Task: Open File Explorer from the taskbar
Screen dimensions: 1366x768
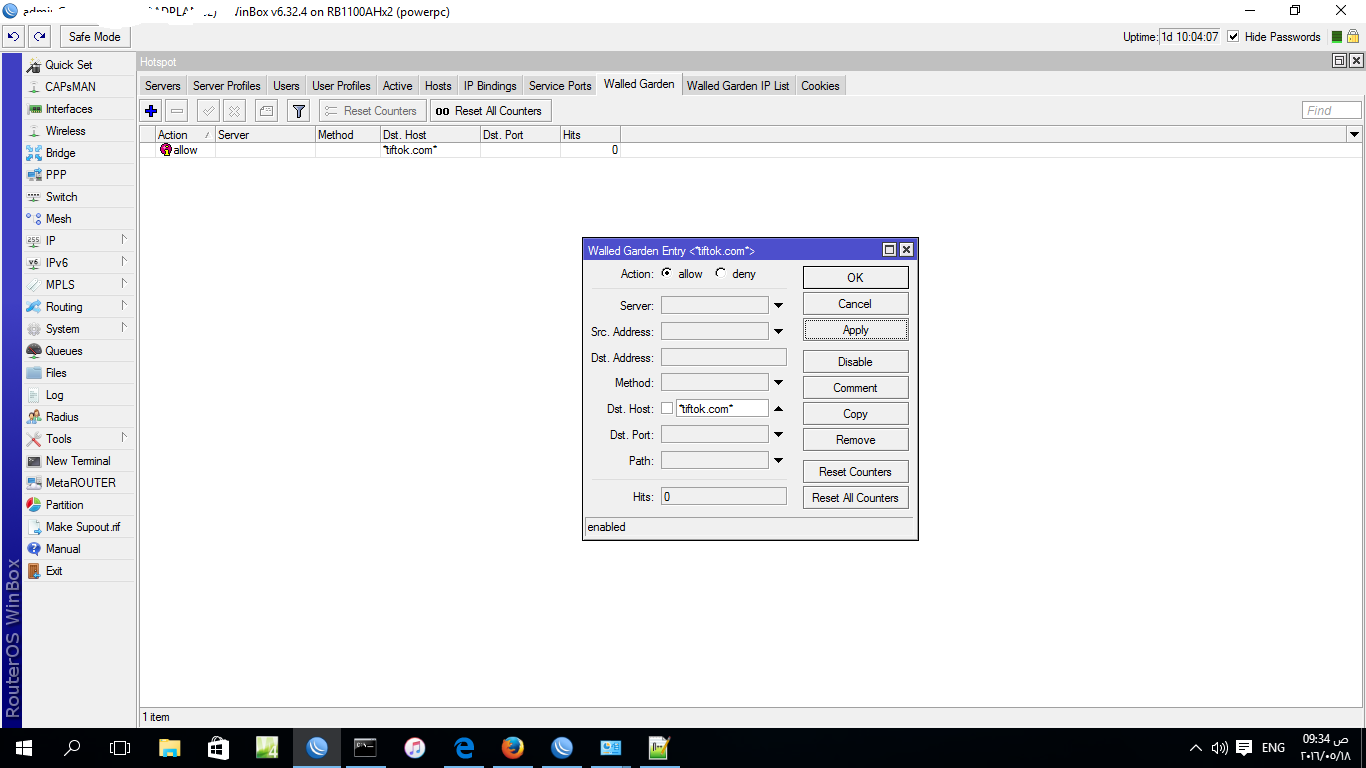Action: coord(170,748)
